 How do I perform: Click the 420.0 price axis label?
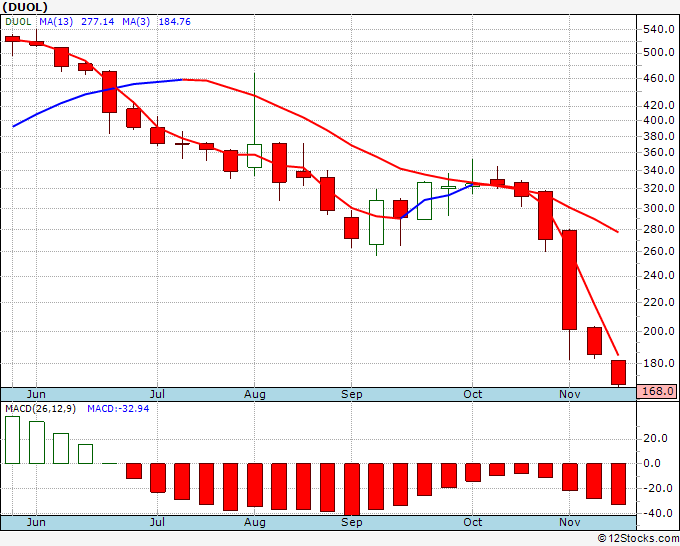659,105
